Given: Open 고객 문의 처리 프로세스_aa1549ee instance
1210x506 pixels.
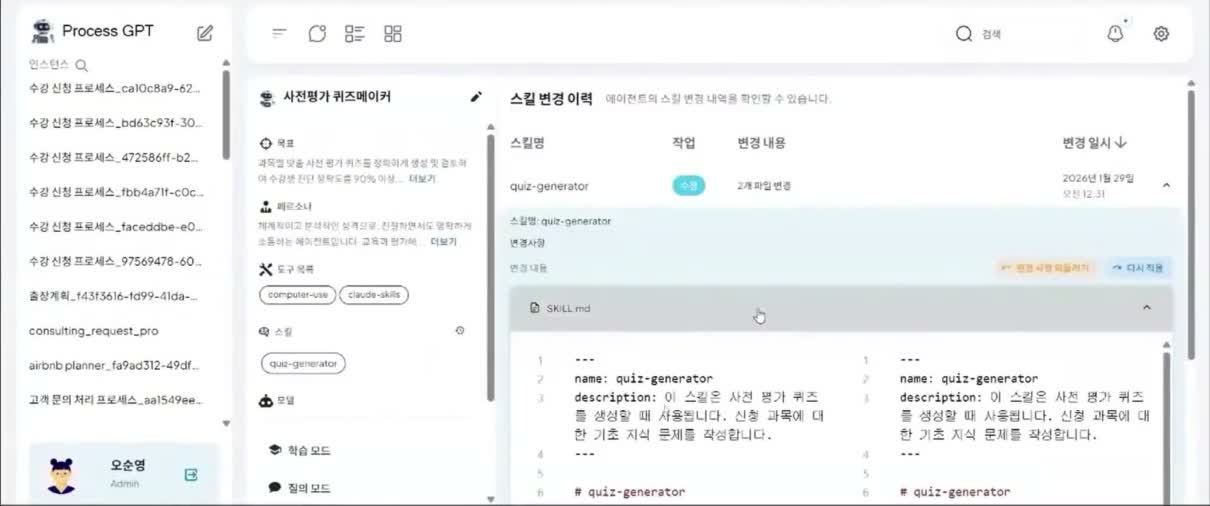Looking at the screenshot, I should (x=115, y=400).
